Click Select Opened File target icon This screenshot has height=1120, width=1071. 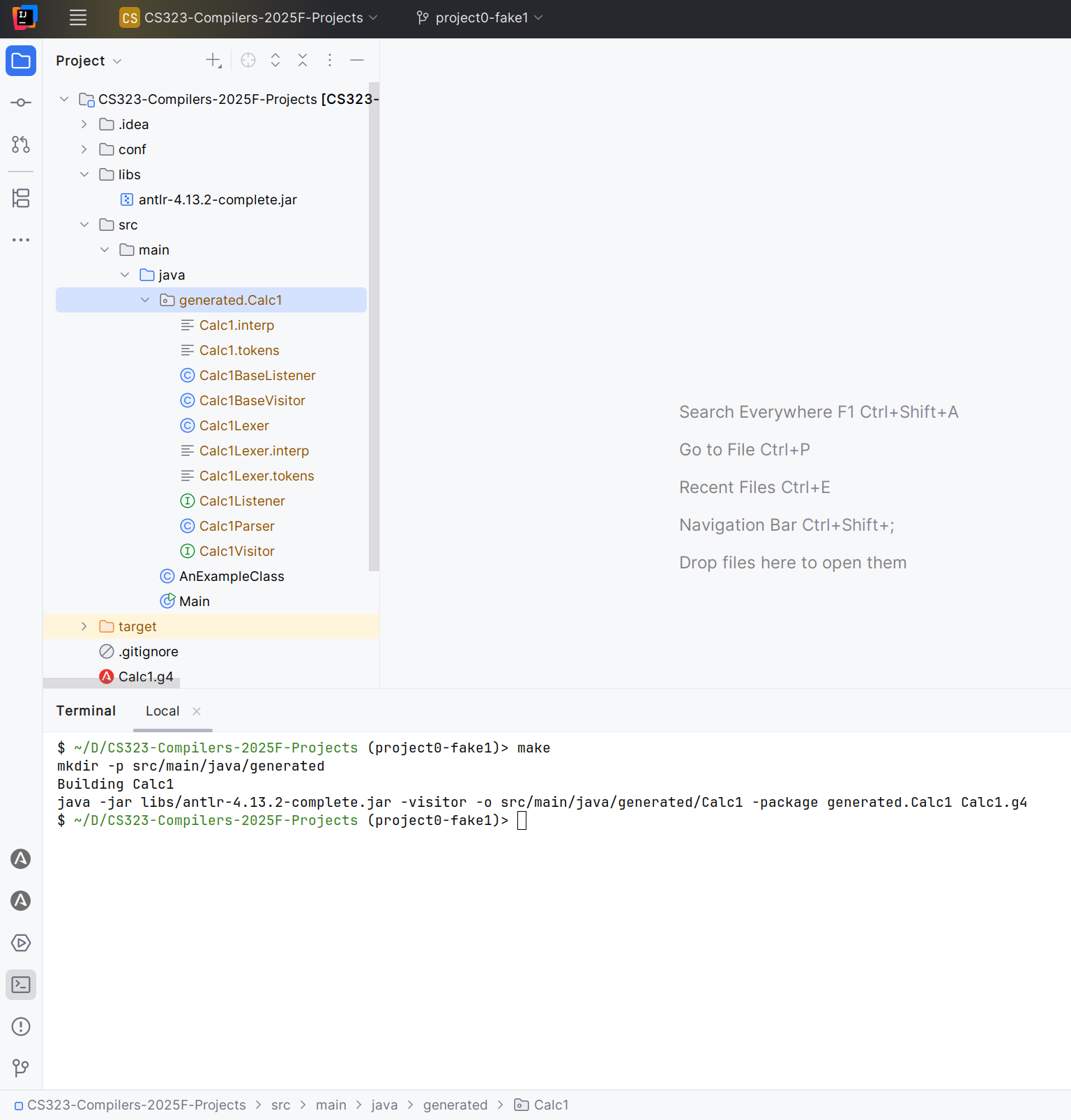248,61
